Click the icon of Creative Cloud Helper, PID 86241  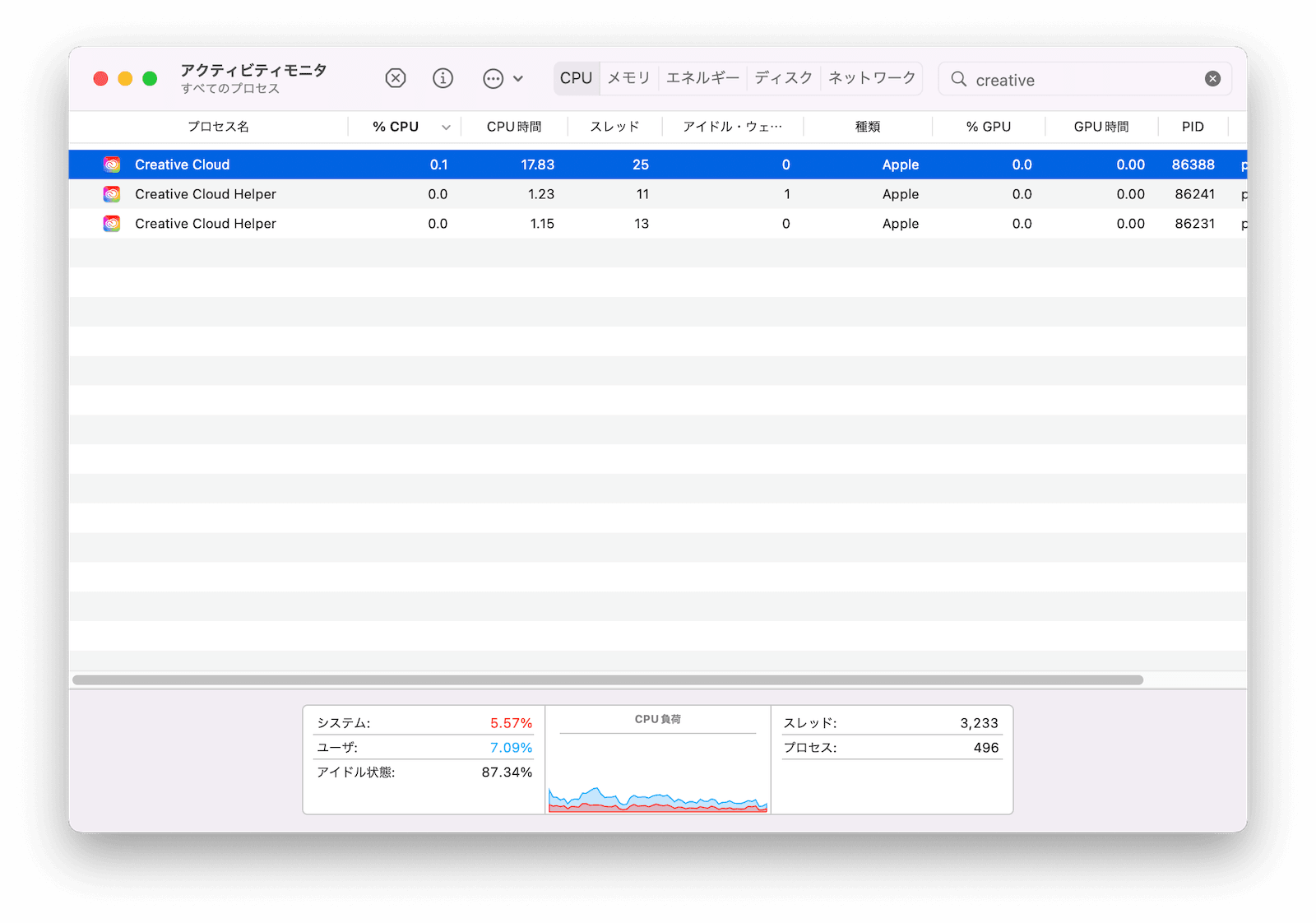[112, 194]
